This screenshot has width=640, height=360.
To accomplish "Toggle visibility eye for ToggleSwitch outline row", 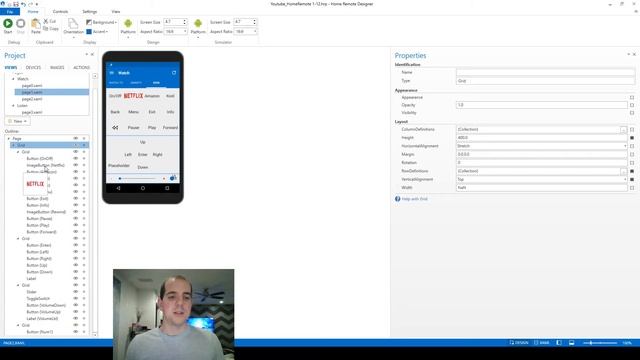I will click(76, 298).
